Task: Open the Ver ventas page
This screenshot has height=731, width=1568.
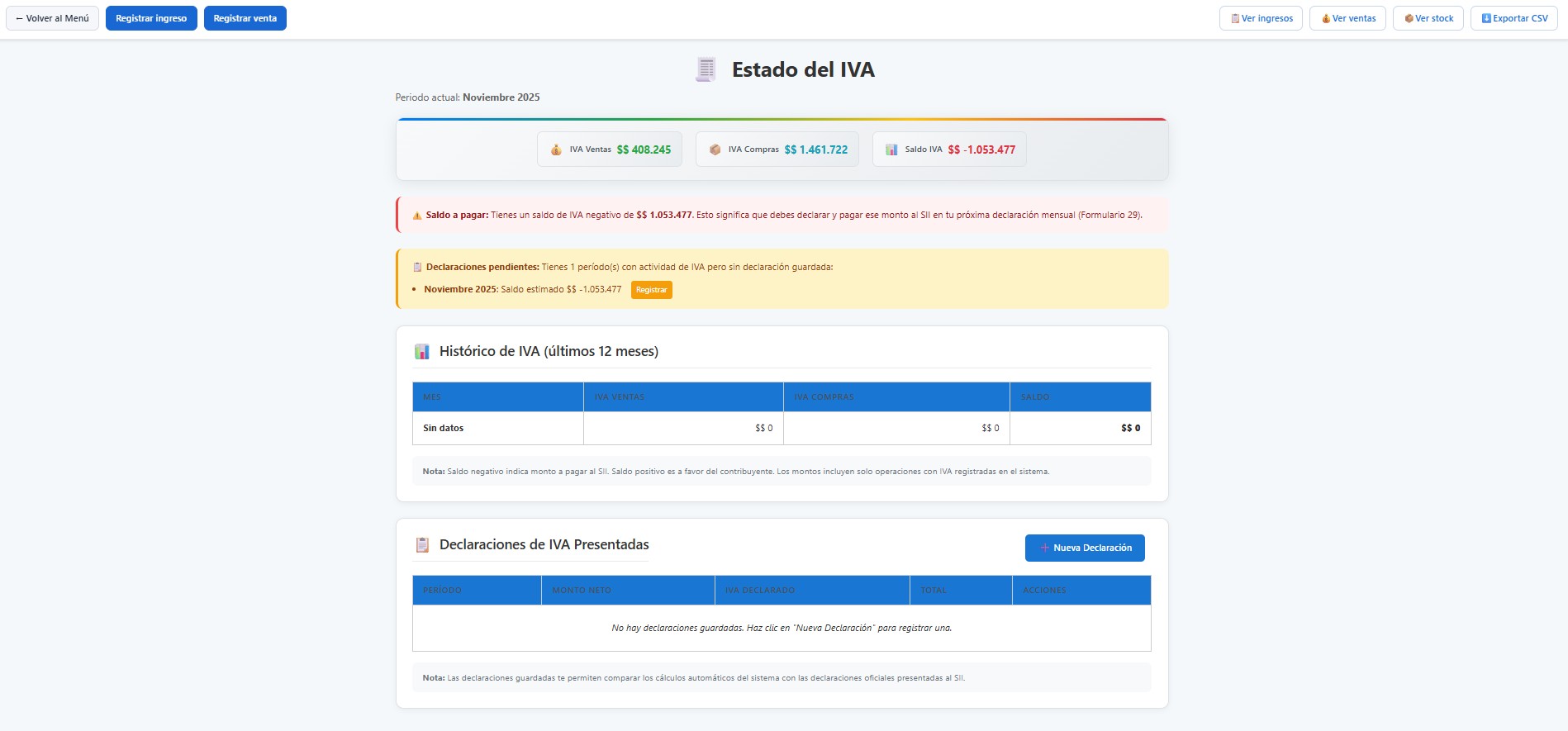Action: (x=1347, y=18)
